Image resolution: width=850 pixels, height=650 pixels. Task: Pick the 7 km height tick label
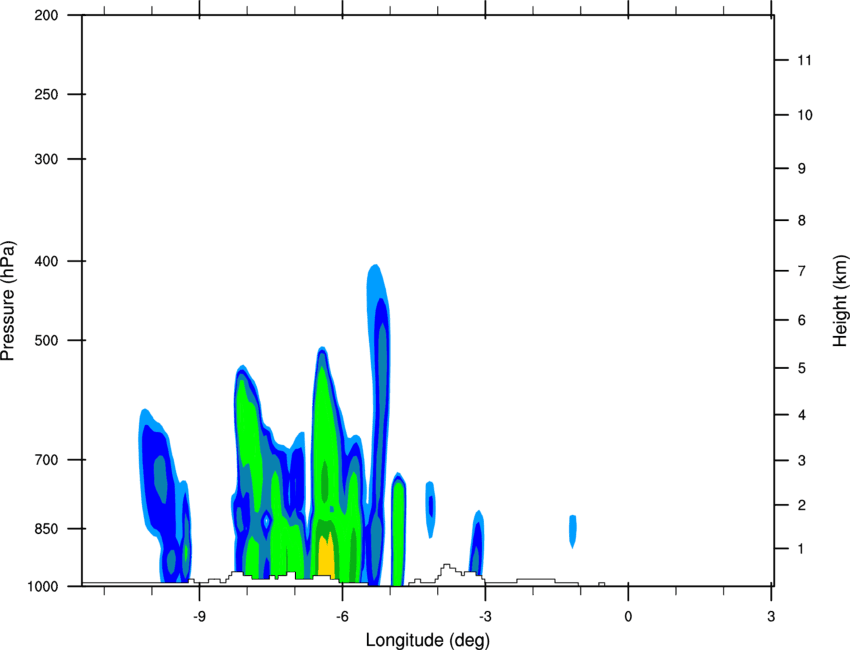(802, 271)
